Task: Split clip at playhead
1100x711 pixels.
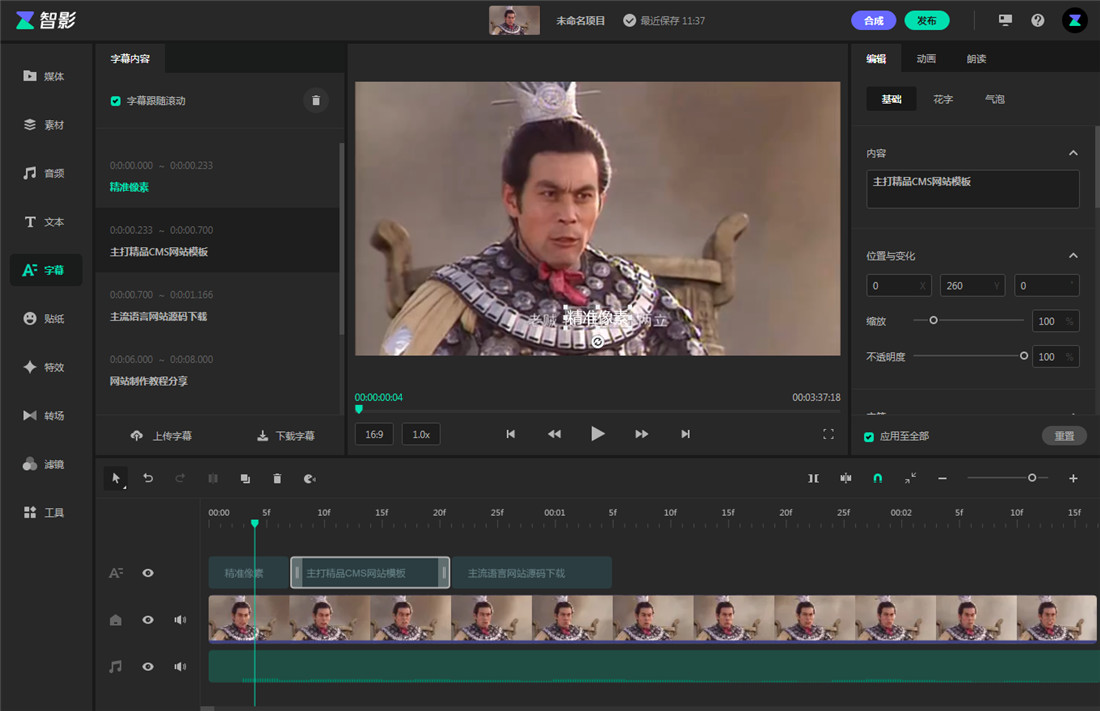Action: [213, 479]
